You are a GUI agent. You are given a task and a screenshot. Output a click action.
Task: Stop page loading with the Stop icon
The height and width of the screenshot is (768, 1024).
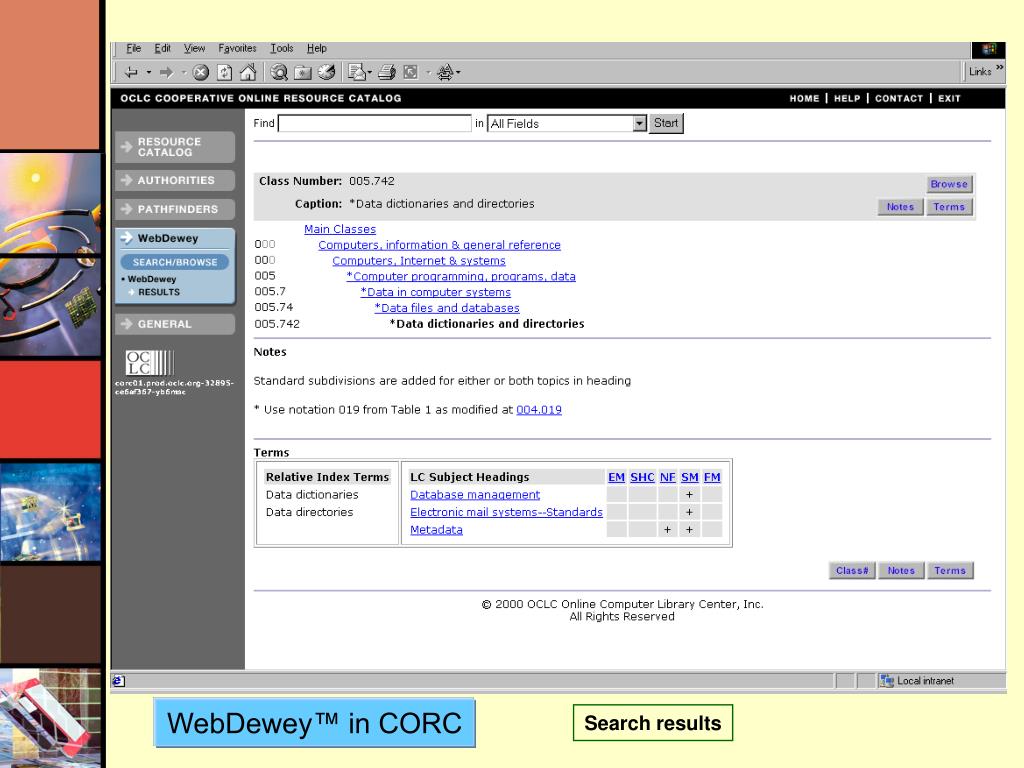[x=200, y=72]
